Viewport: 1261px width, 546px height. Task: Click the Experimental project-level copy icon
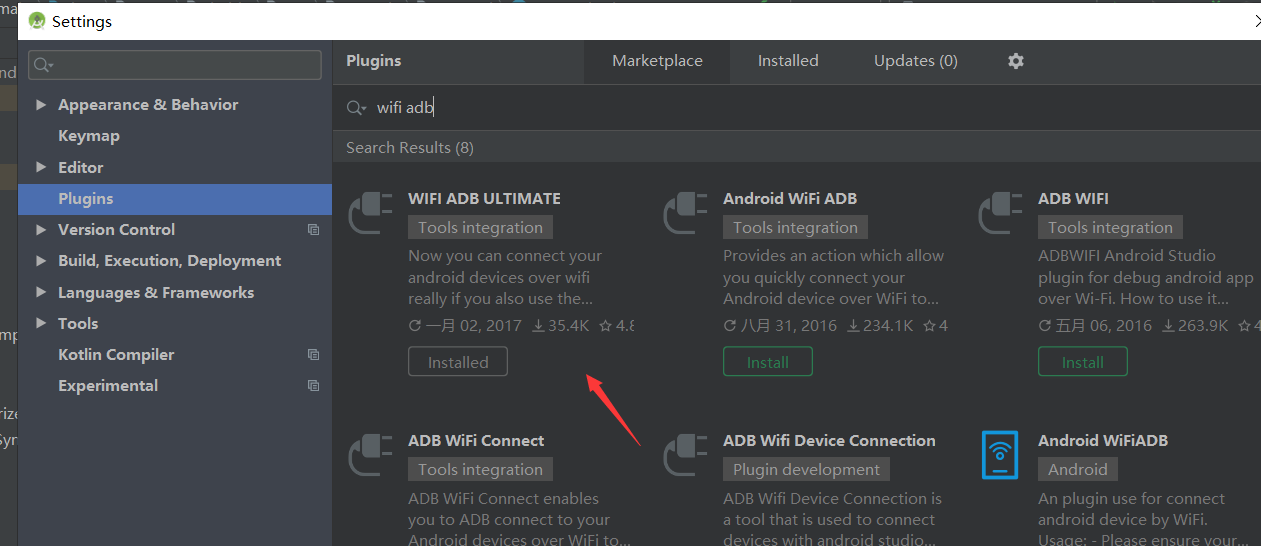(x=313, y=386)
